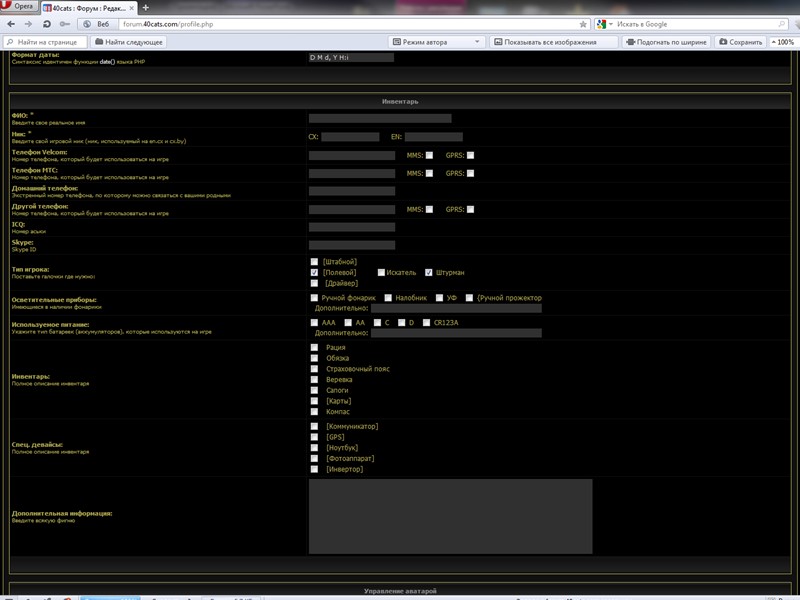Click the Другой телефон input field
The height and width of the screenshot is (600, 800).
tap(352, 209)
